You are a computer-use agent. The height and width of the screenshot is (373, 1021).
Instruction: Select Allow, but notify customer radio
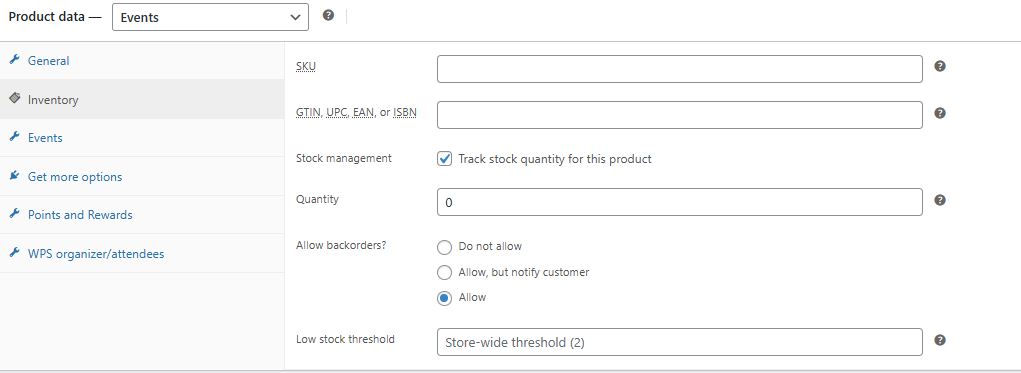pyautogui.click(x=444, y=272)
